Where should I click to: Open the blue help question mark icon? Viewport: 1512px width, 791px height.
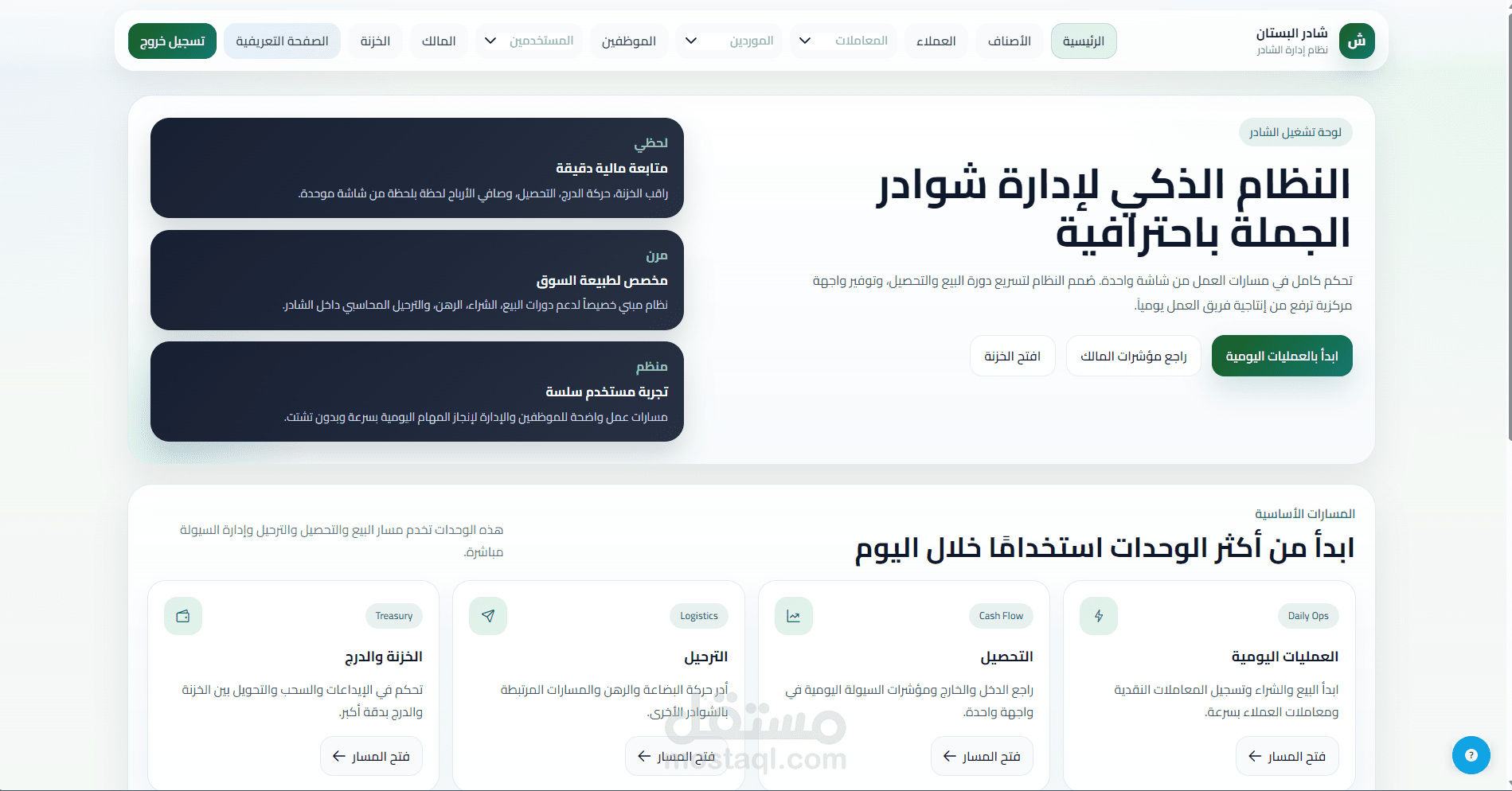click(x=1471, y=755)
